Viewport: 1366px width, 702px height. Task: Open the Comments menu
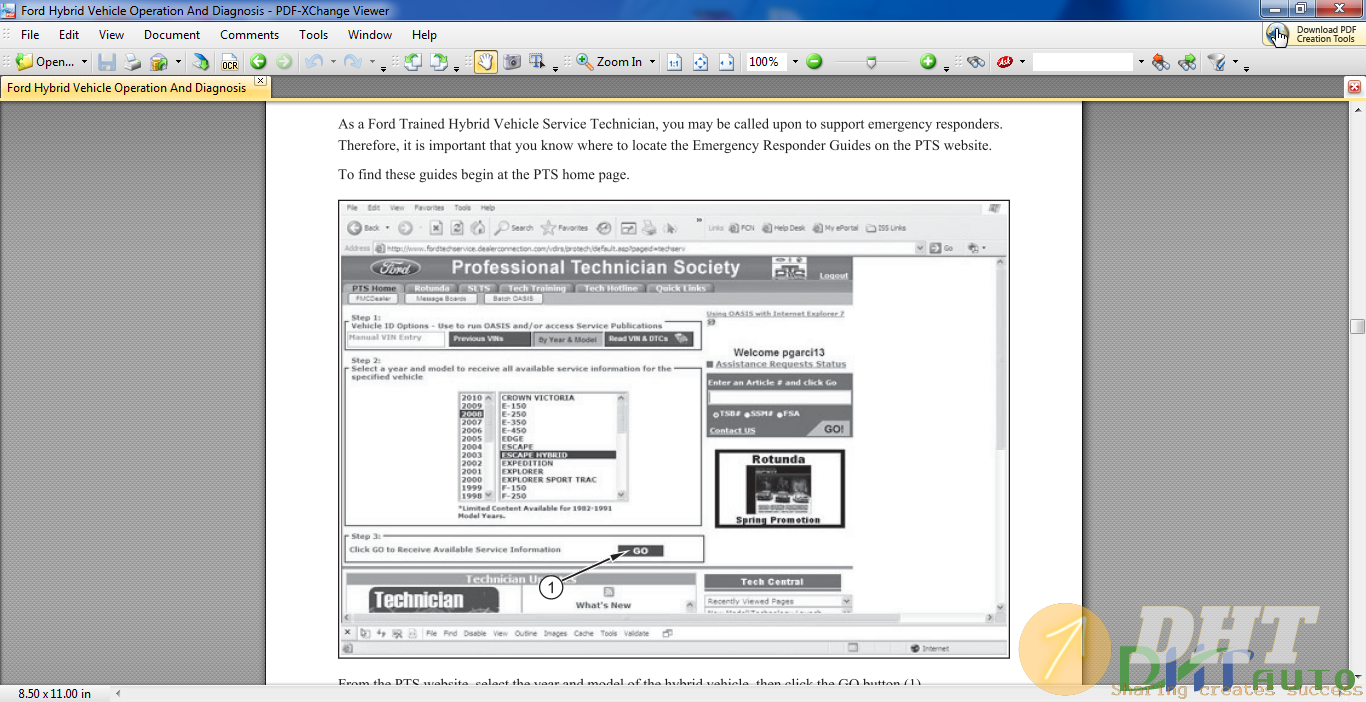click(250, 34)
